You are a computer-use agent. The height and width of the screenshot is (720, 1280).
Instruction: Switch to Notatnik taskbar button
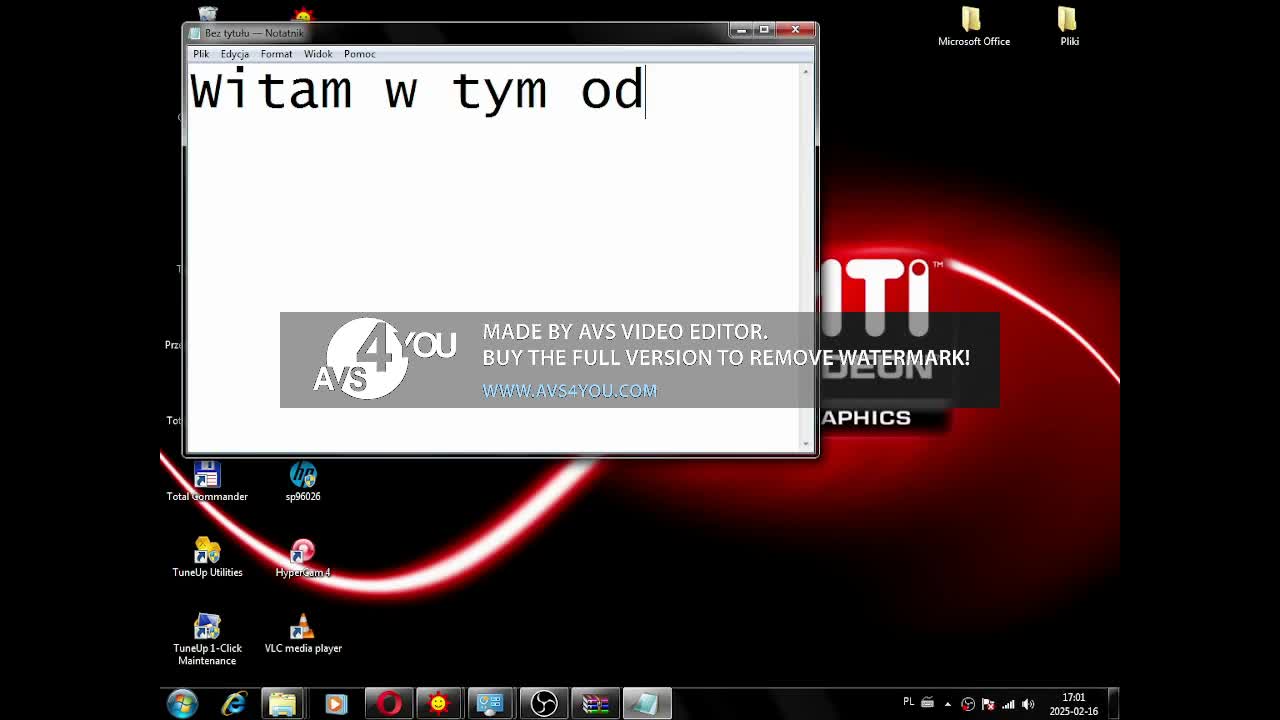(646, 704)
